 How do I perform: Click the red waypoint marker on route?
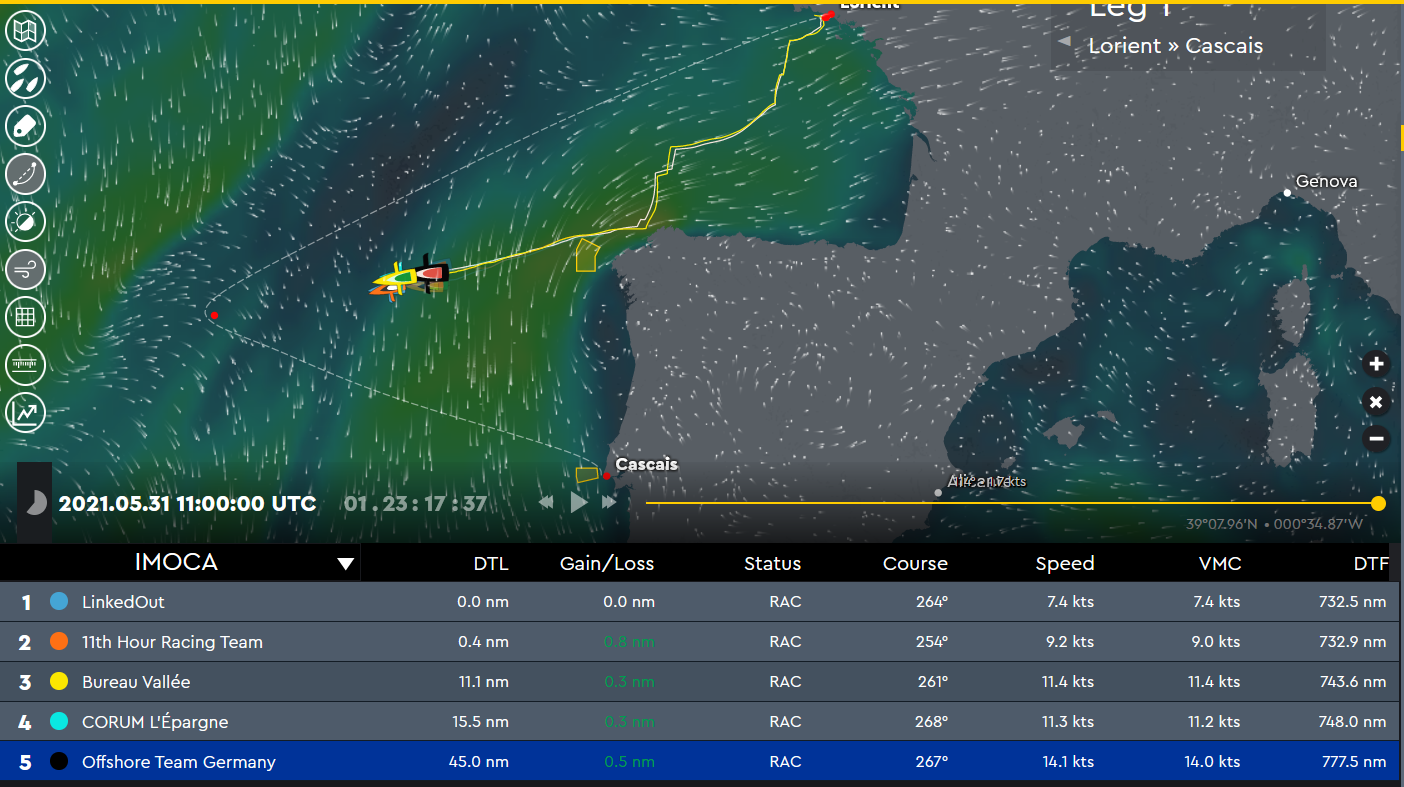point(214,315)
